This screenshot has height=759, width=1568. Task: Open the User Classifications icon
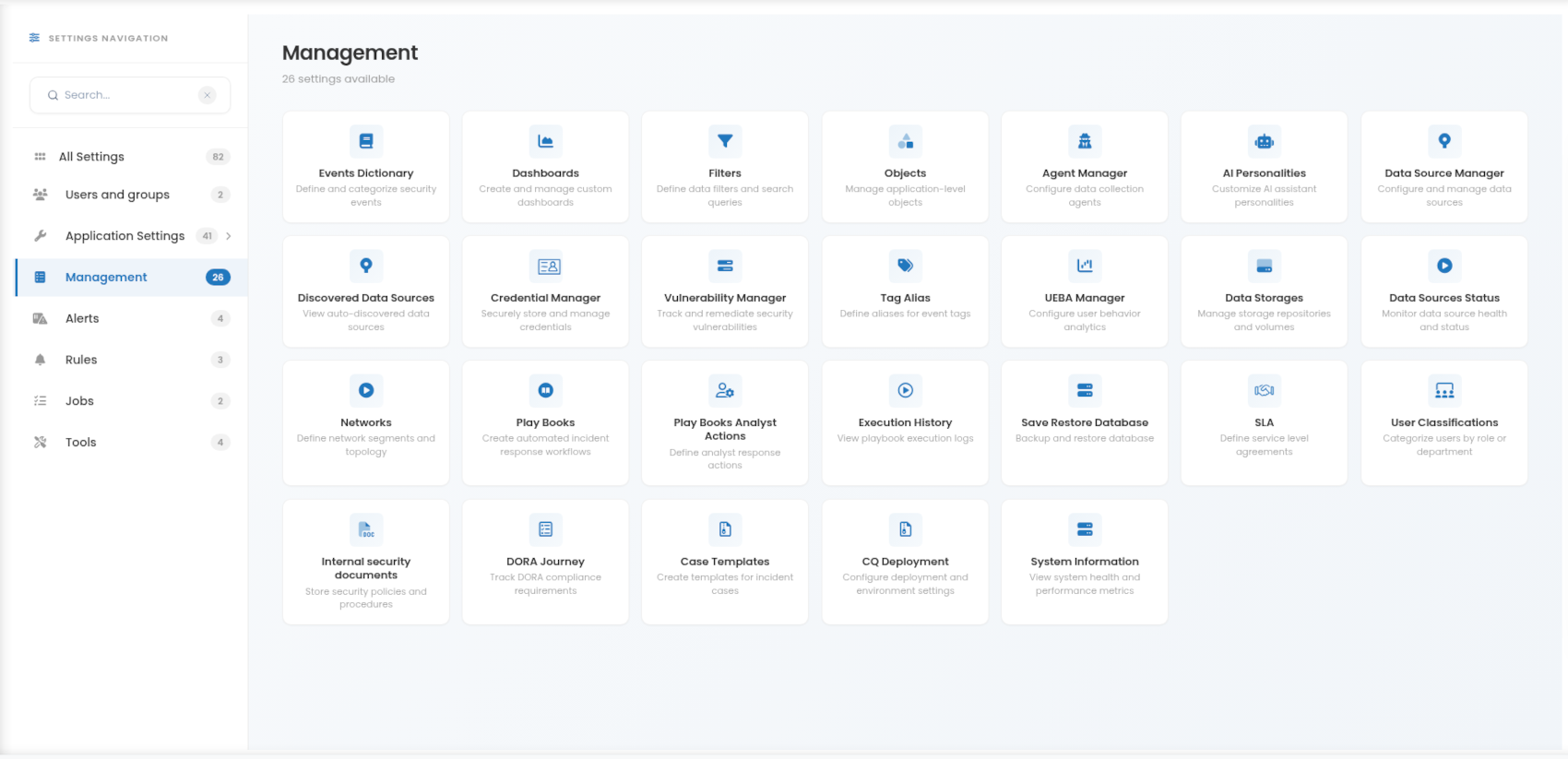(x=1444, y=390)
